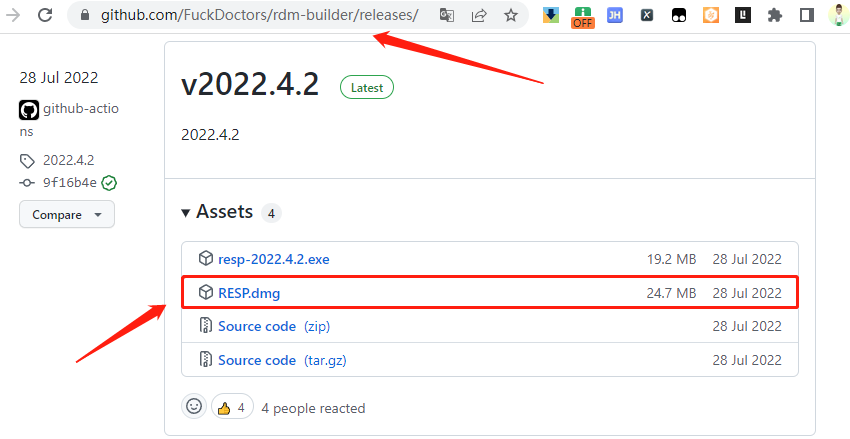This screenshot has height=439, width=850.
Task: Click the package icon beside resp-2022.4.2.exe
Action: tap(205, 259)
